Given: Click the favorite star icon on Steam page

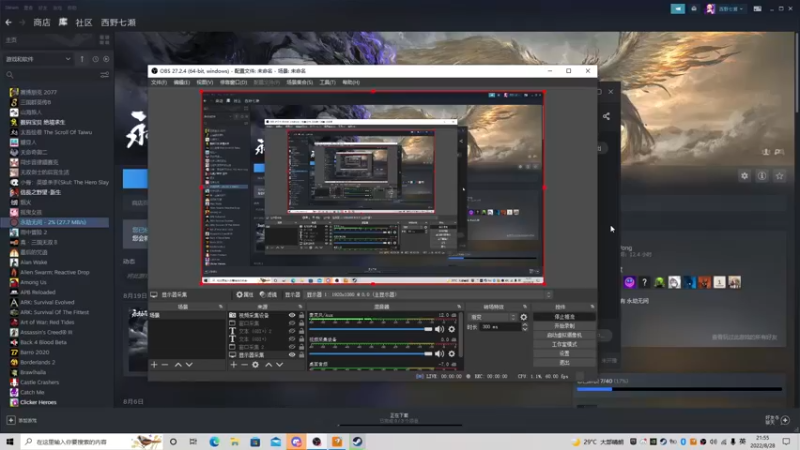Looking at the screenshot, I should pyautogui.click(x=780, y=176).
